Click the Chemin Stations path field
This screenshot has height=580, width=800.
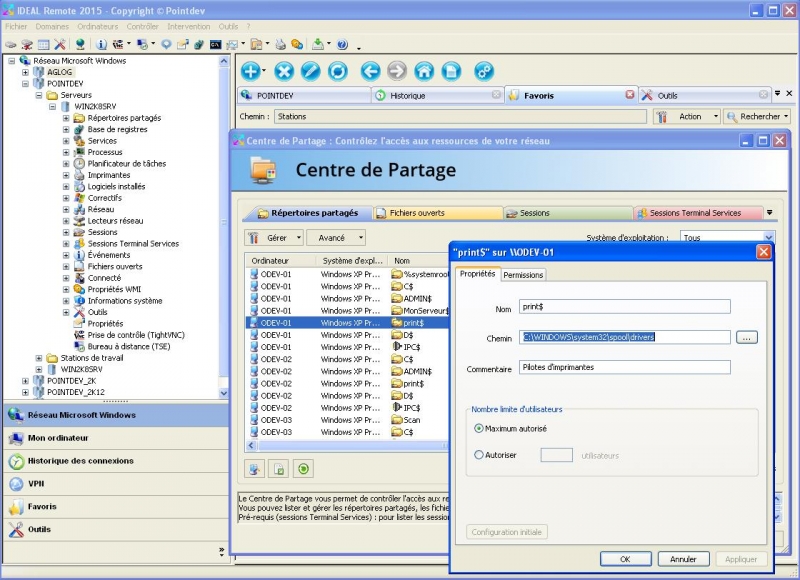pyautogui.click(x=460, y=117)
